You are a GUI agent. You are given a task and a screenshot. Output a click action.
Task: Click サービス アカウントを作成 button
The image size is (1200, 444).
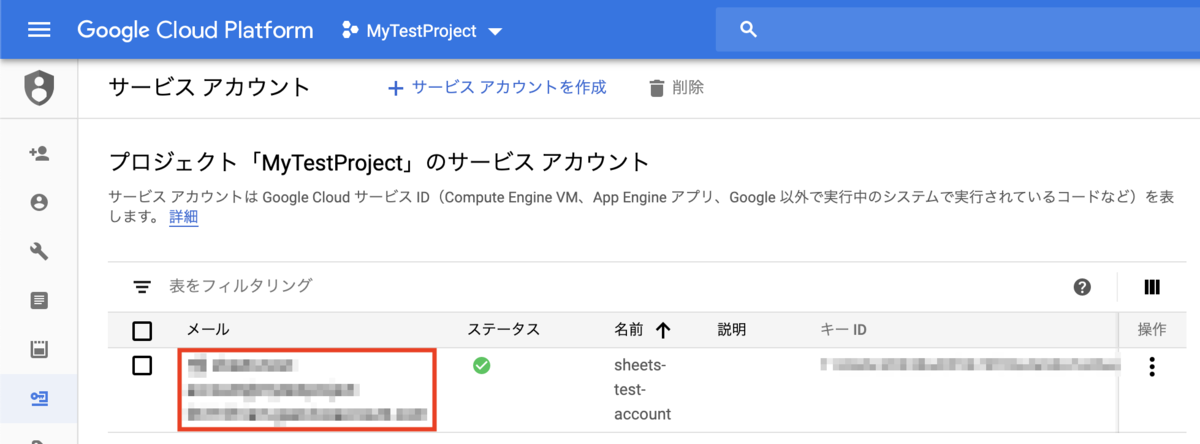497,88
